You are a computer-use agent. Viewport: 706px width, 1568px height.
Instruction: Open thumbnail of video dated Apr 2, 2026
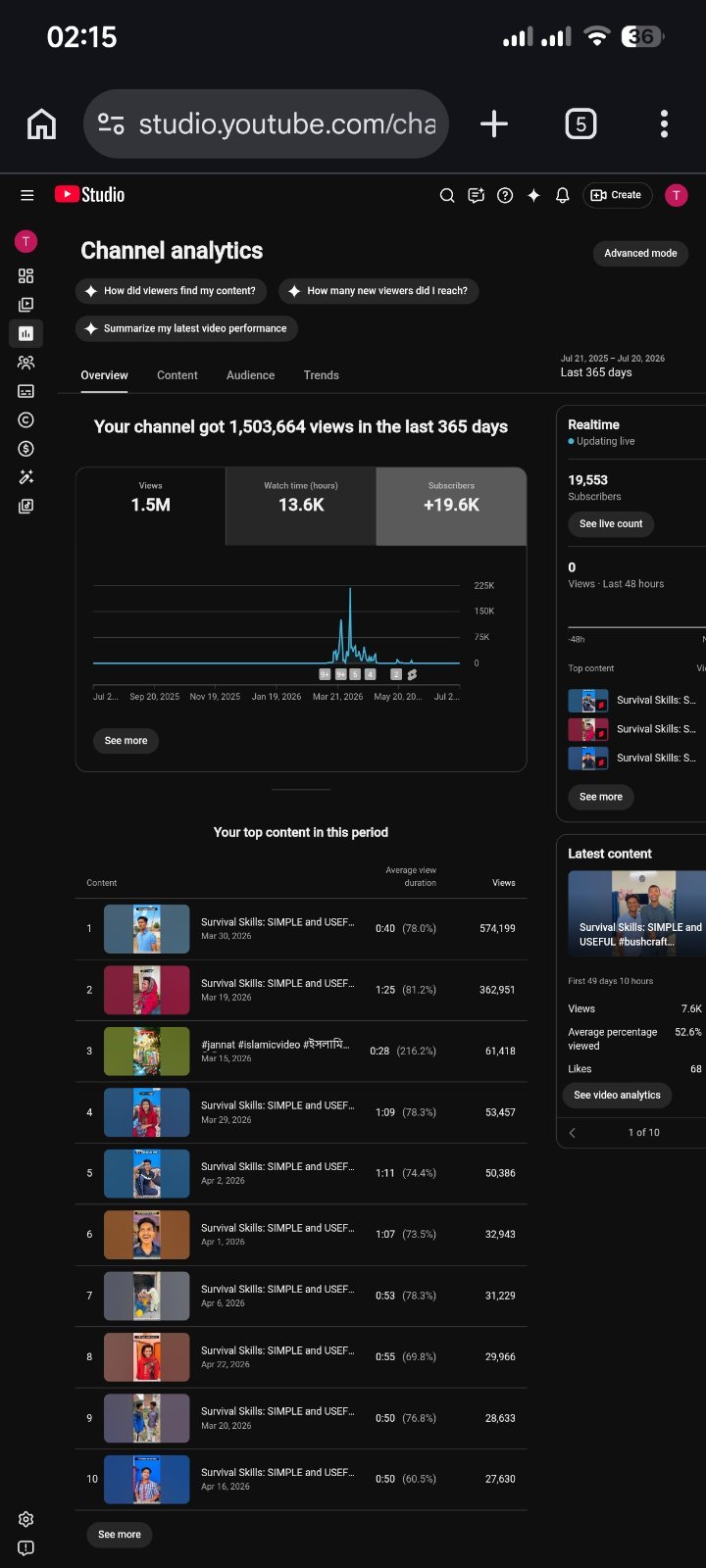tap(147, 1173)
